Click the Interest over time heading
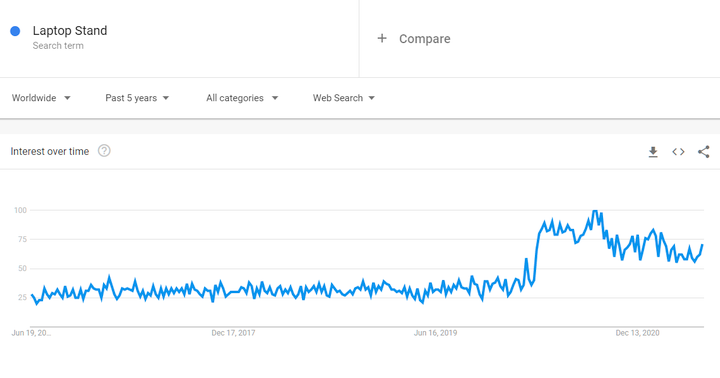This screenshot has width=720, height=378. coord(50,152)
